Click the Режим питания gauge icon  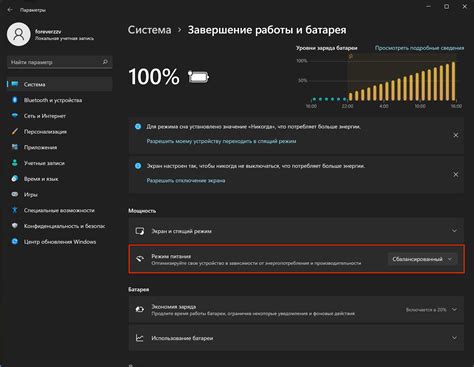[x=140, y=259]
